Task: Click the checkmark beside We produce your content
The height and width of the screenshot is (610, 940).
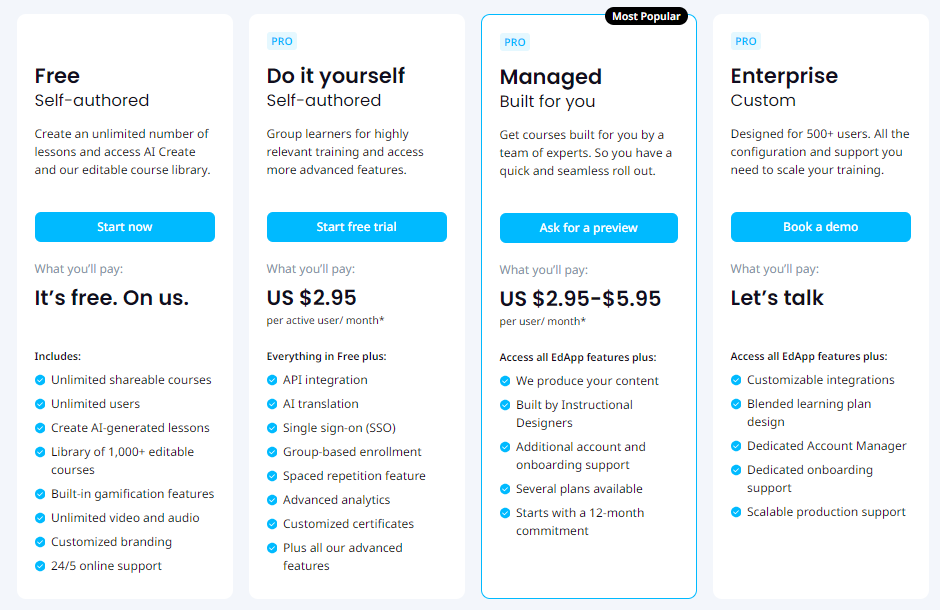Action: tap(505, 381)
